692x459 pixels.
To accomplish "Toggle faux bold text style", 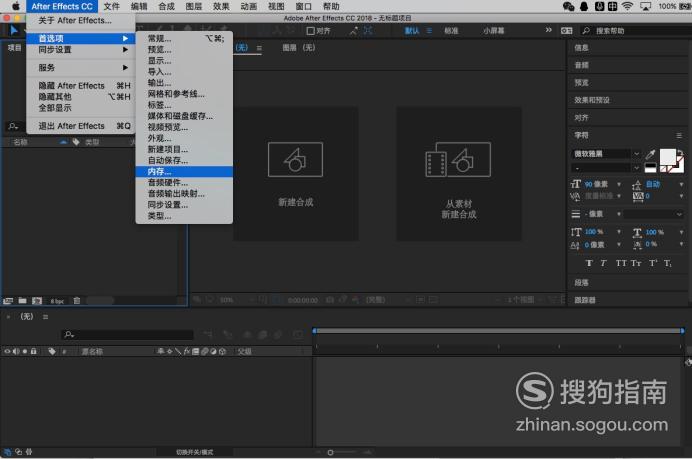I will pos(589,263).
